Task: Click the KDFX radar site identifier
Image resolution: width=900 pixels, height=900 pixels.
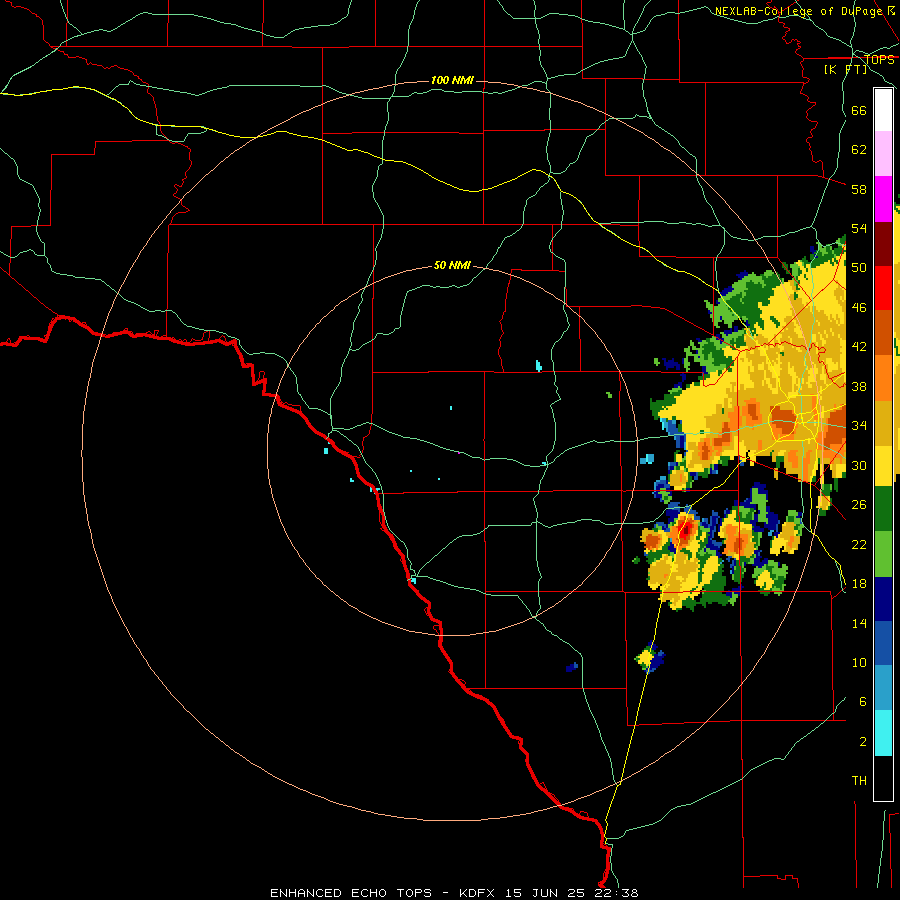Action: tap(476, 893)
